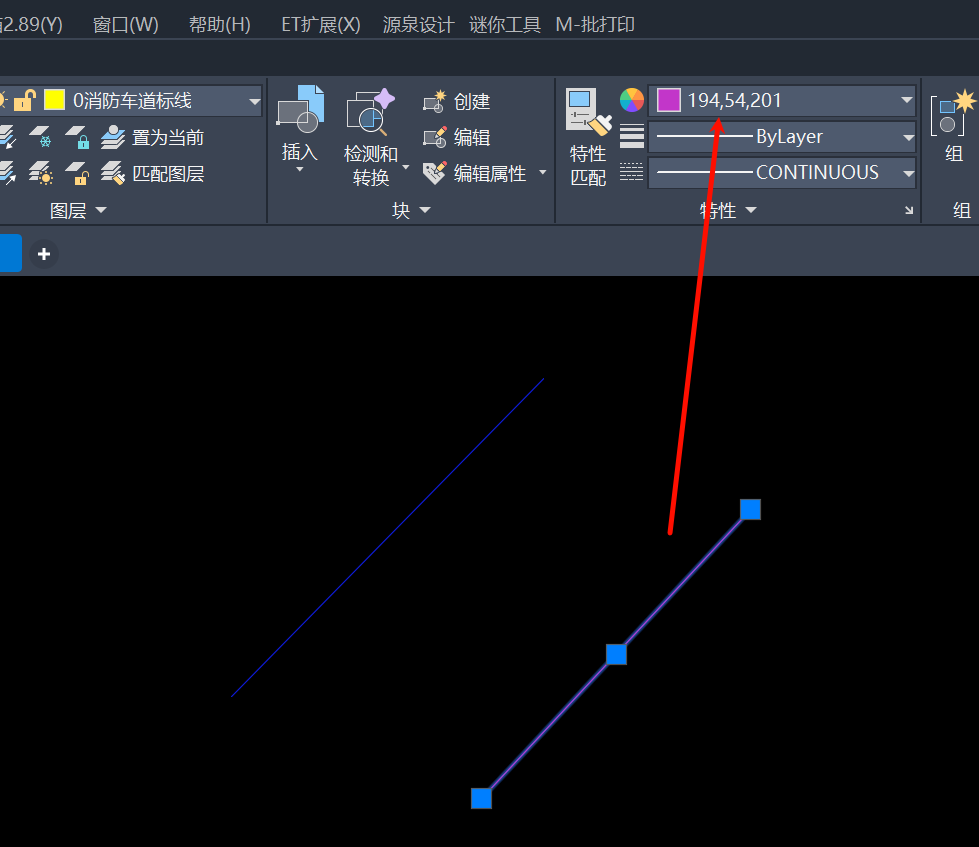Click the layer unlock icon with open padlock

click(77, 173)
